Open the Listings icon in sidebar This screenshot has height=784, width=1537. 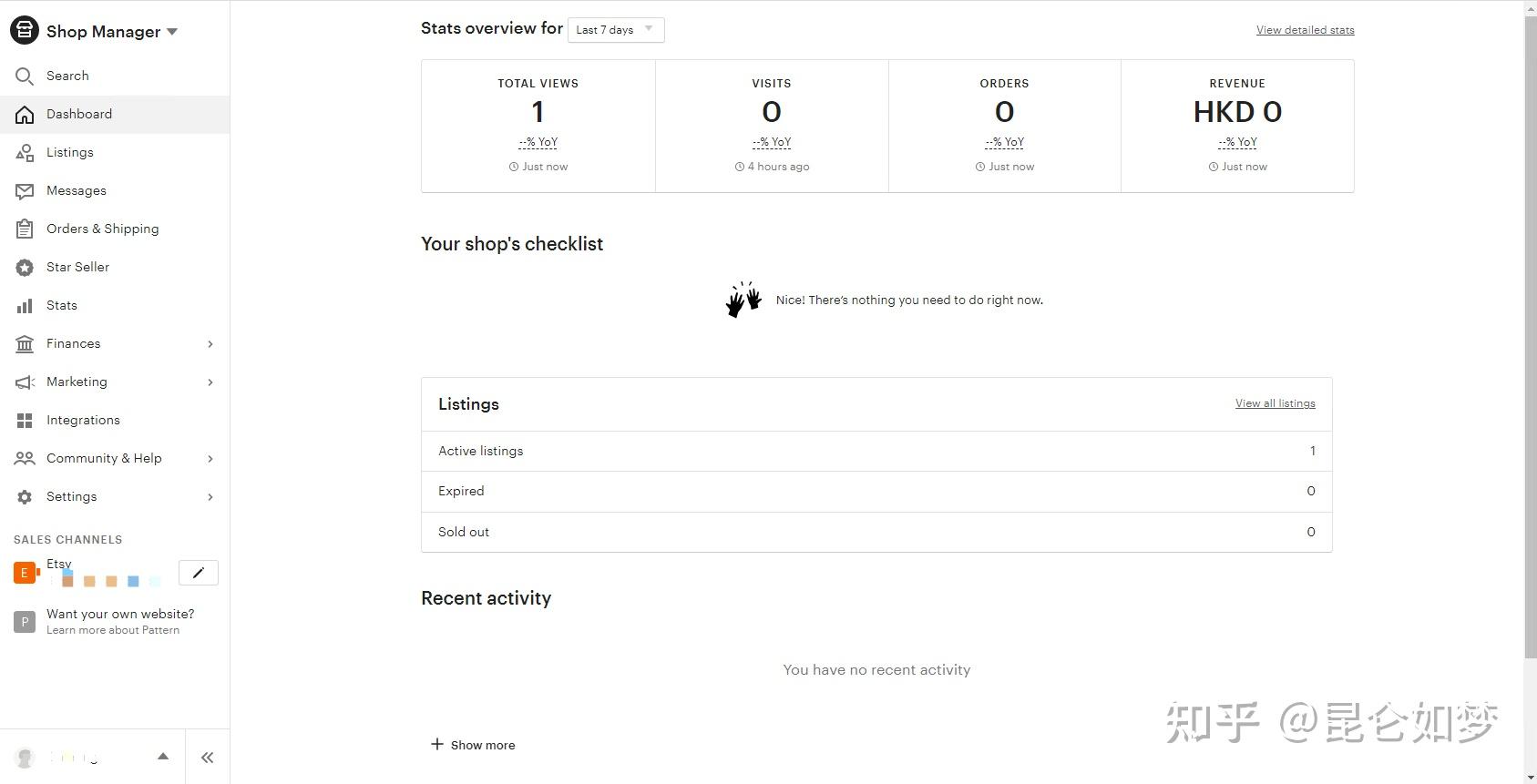pos(25,153)
